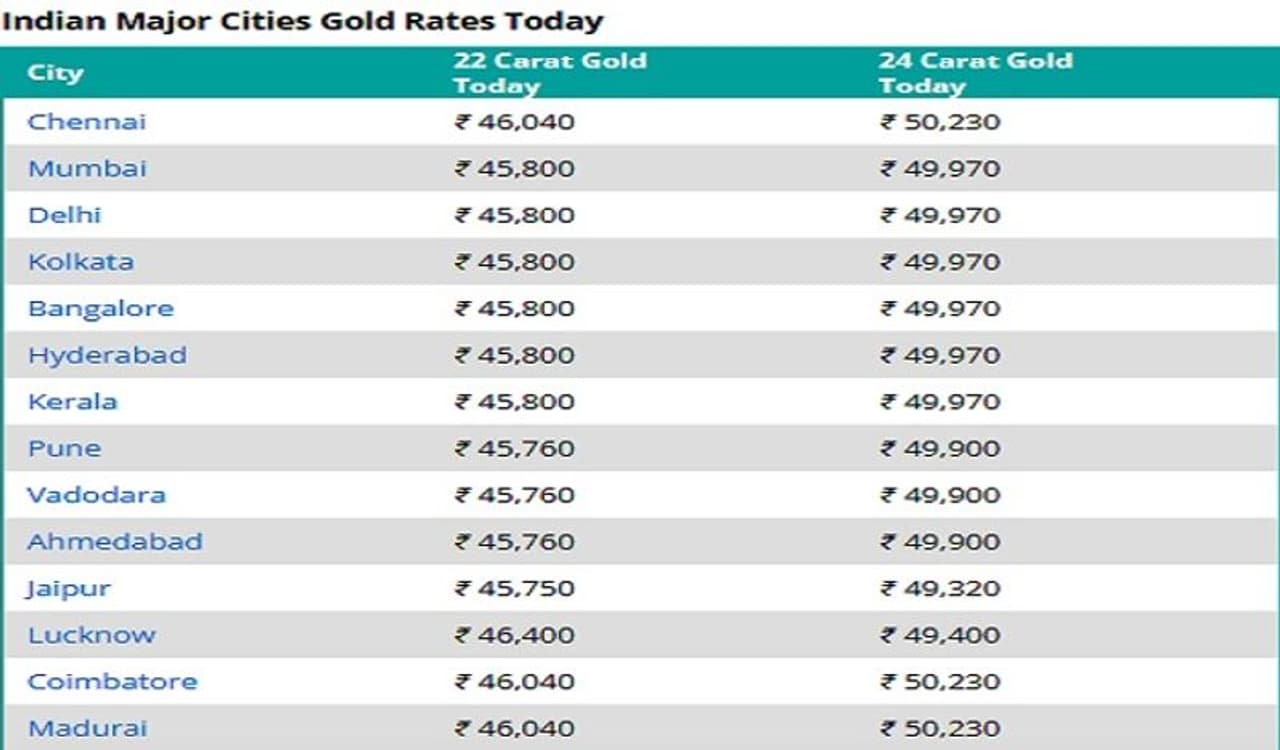Click Jaipur's 24 carat price ₹49,320
The height and width of the screenshot is (750, 1280).
[940, 588]
